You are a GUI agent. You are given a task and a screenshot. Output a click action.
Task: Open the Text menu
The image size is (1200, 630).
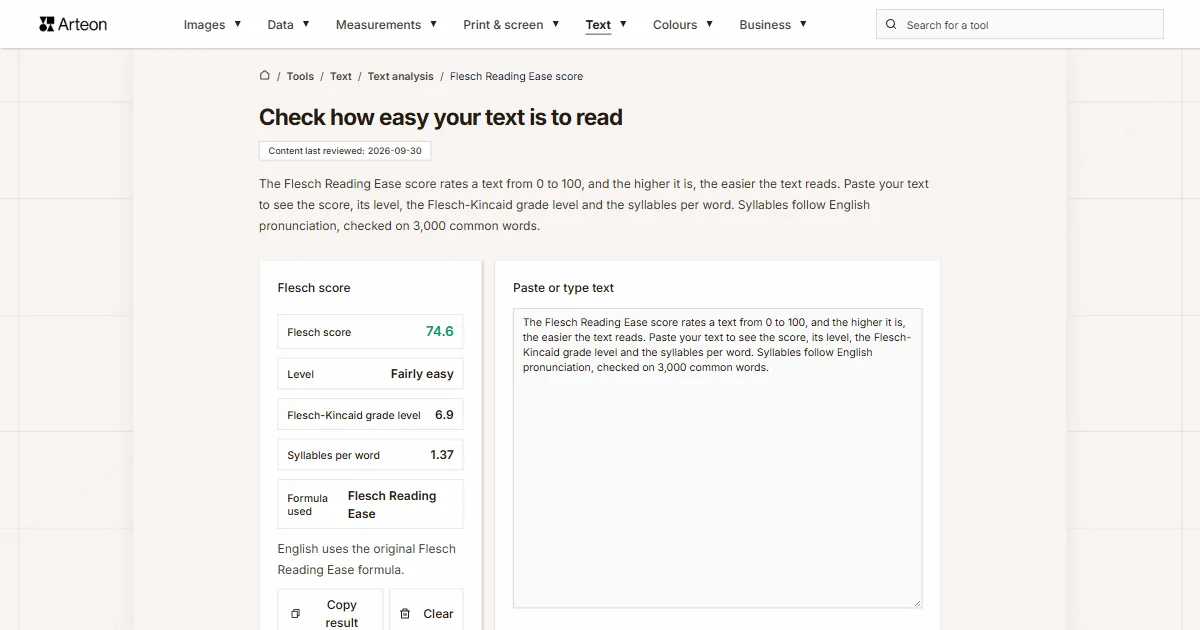pyautogui.click(x=598, y=24)
